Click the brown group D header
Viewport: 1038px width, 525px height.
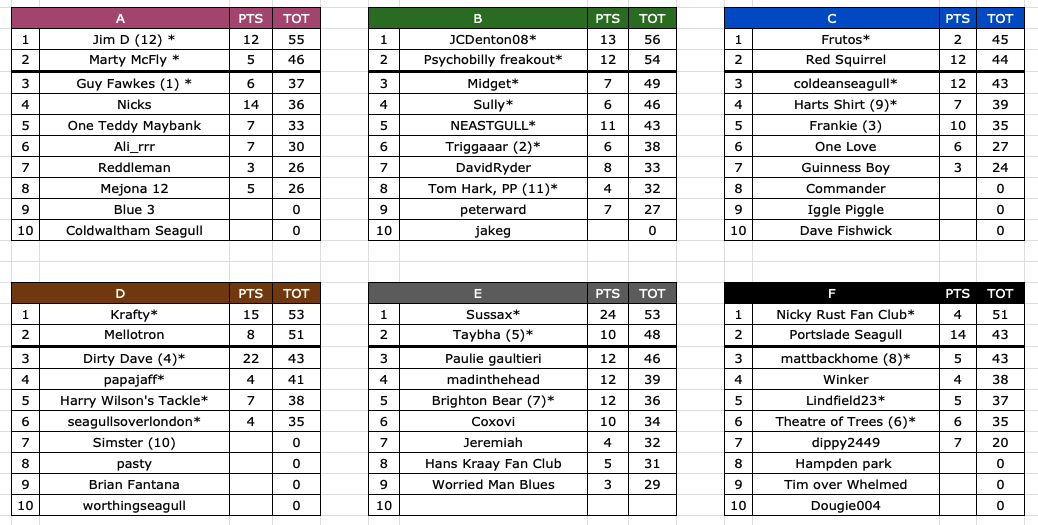[120, 293]
